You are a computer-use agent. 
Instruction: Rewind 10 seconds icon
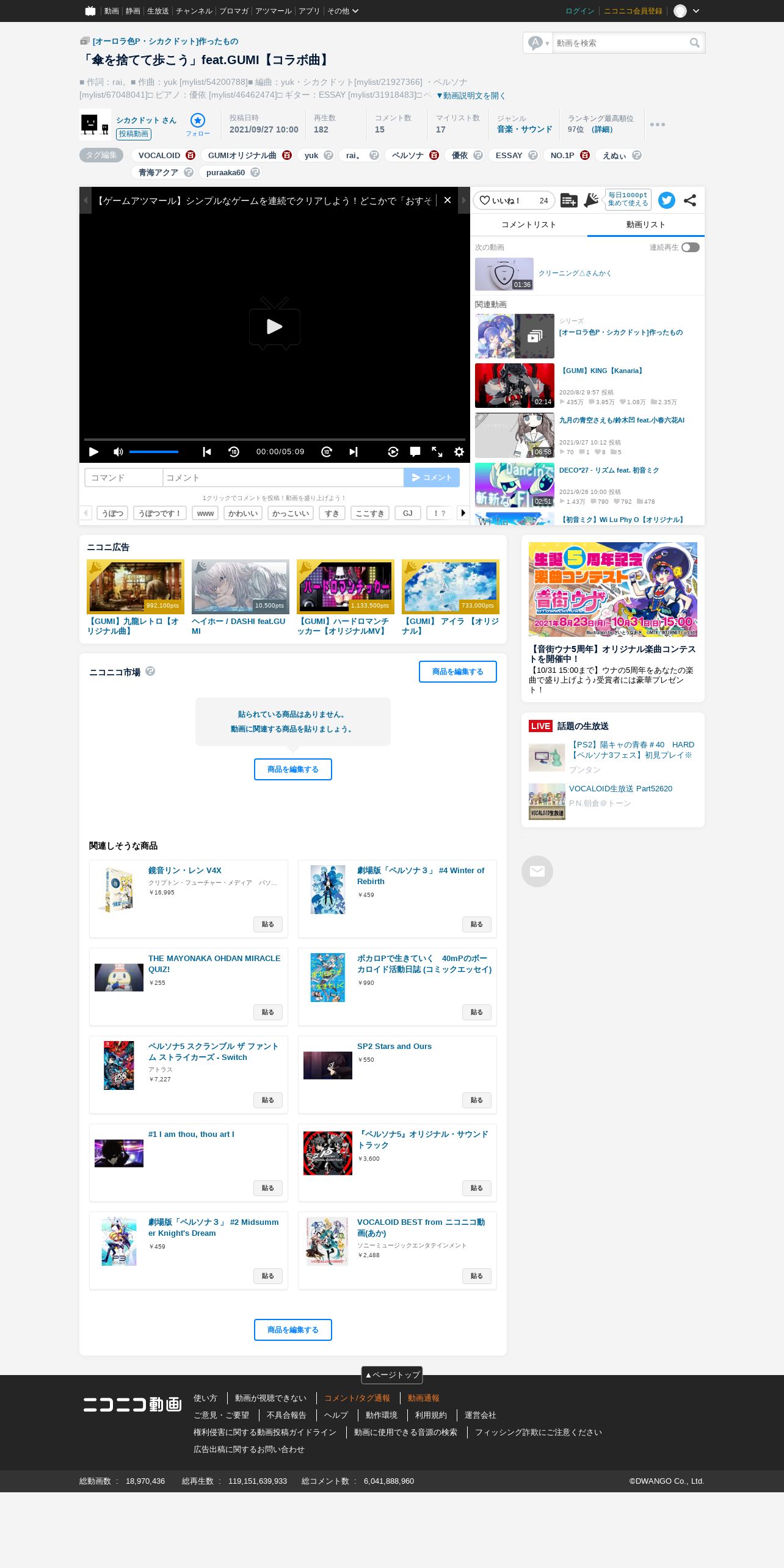click(234, 452)
